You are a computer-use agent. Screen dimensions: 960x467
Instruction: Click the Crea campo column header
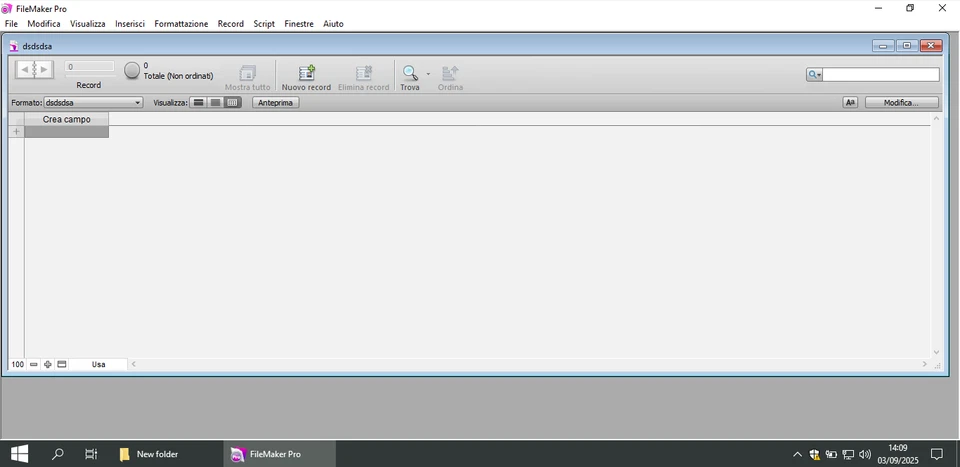67,119
